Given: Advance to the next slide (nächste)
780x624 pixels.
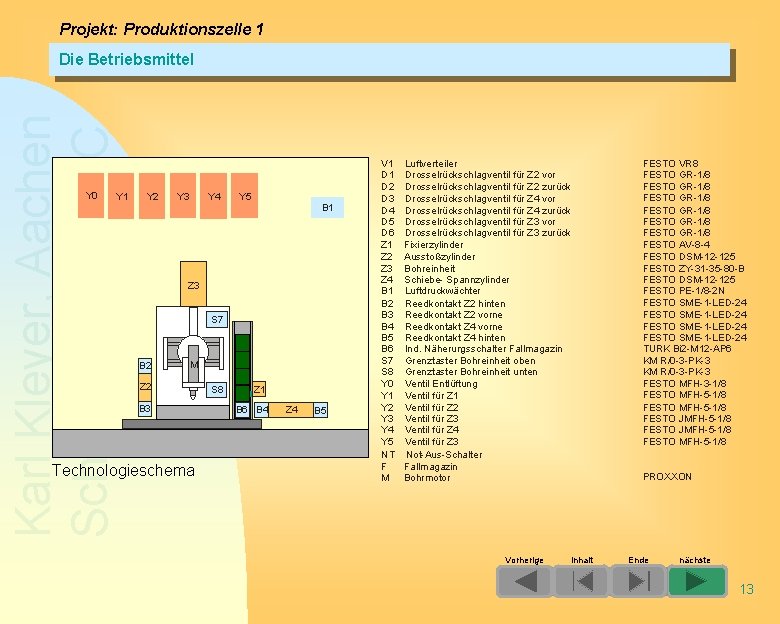Looking at the screenshot, I should click(x=696, y=581).
